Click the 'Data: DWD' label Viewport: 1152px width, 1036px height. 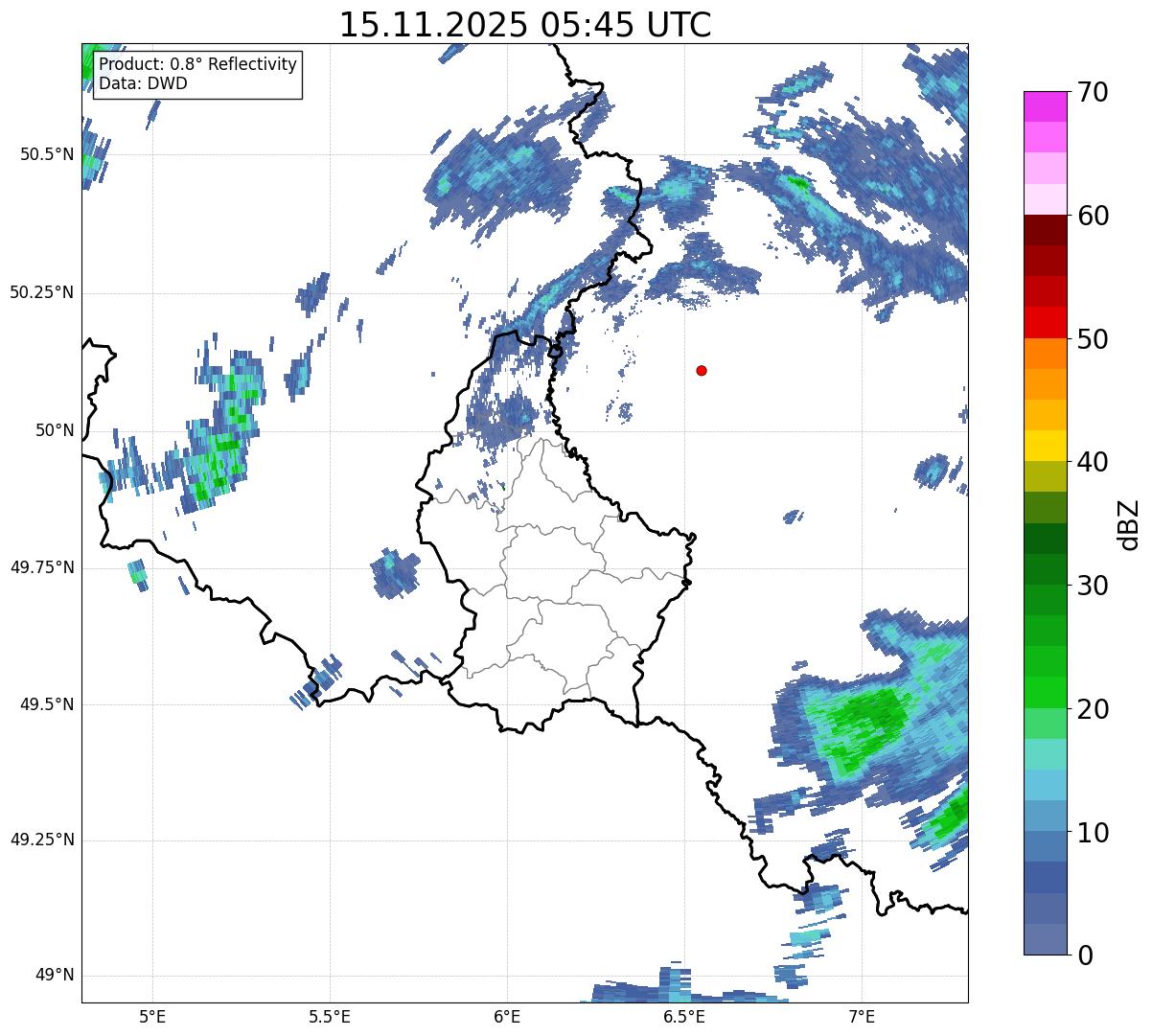point(143,83)
